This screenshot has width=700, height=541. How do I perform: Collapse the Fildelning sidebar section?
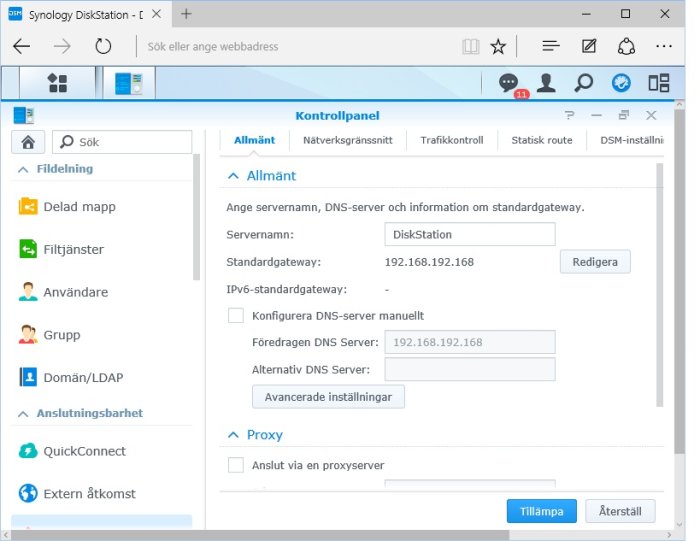(23, 169)
